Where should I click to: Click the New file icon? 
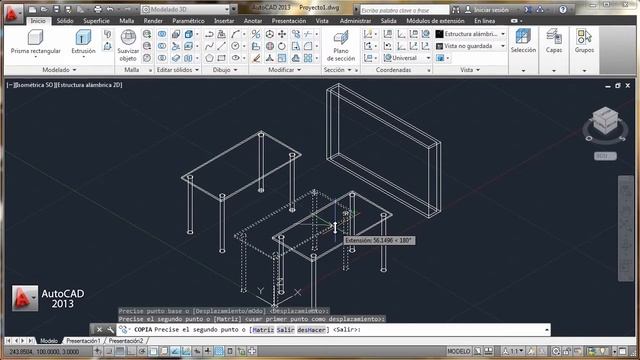[x=33, y=9]
